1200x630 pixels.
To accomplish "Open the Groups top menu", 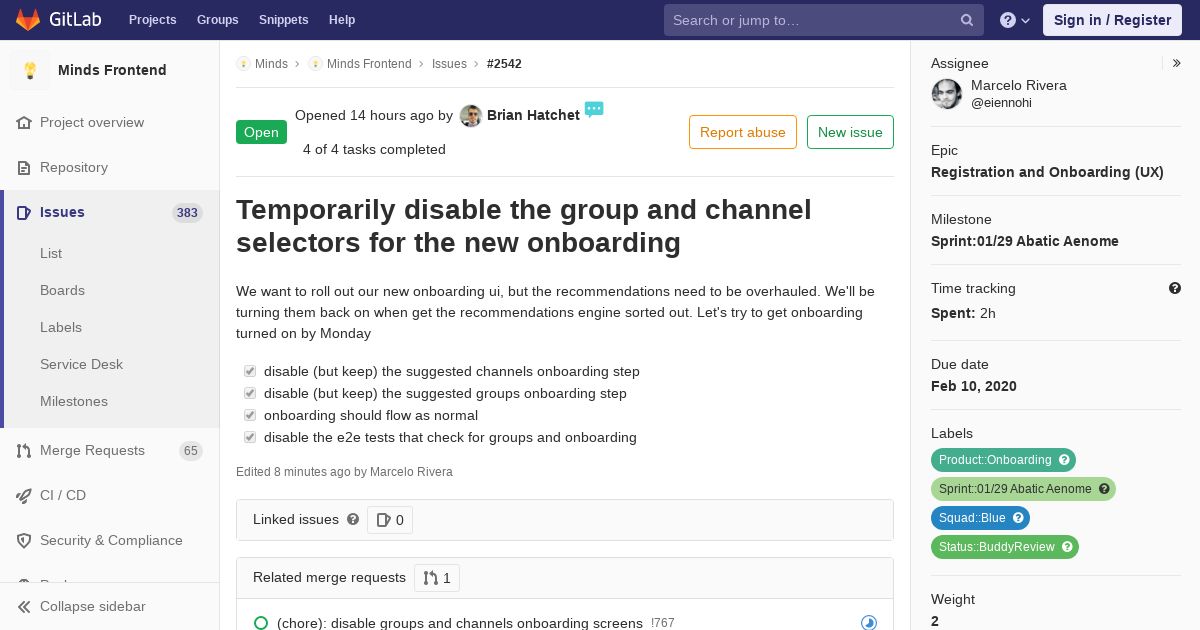I will point(217,20).
